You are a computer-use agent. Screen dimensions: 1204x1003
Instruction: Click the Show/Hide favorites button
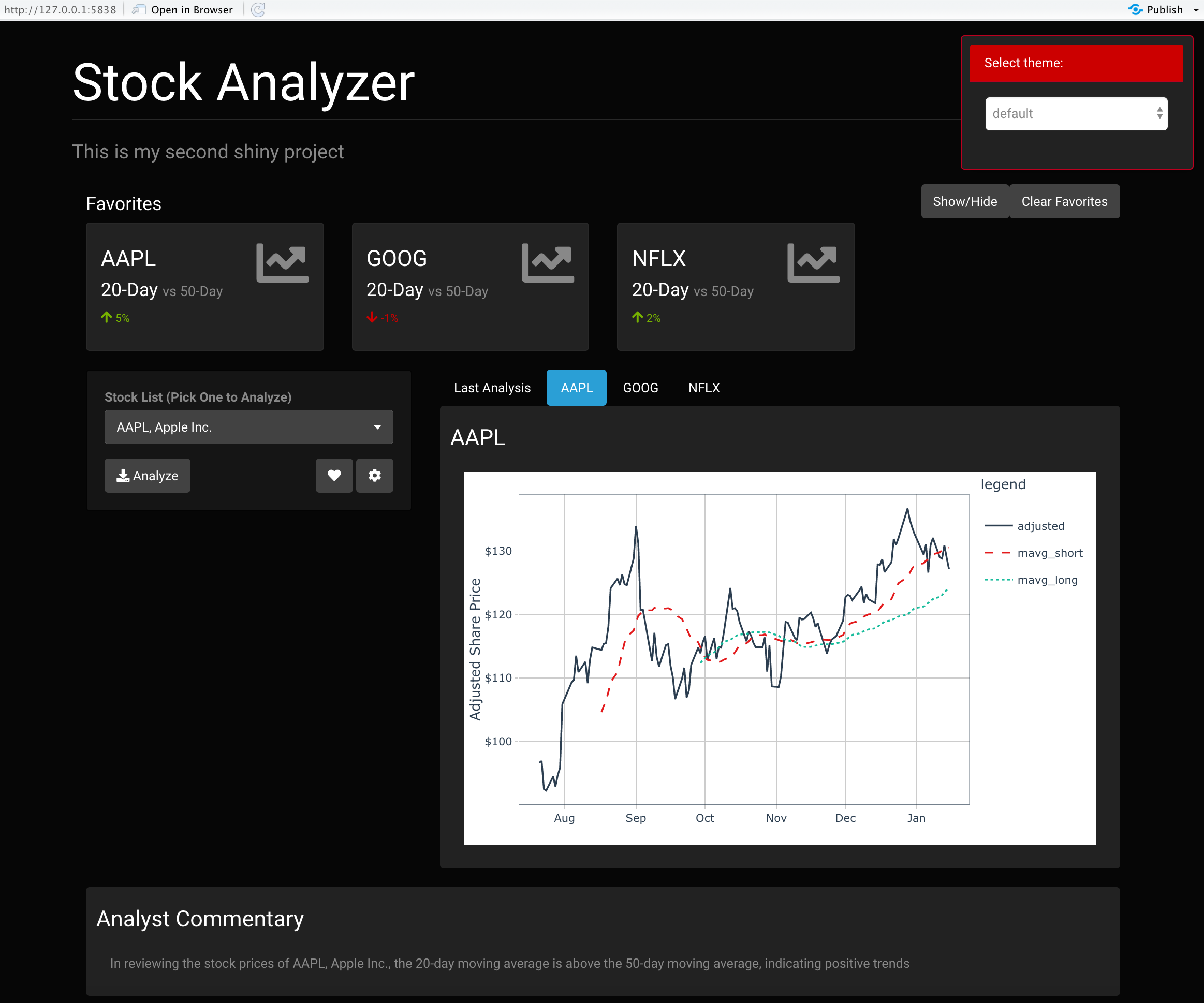pyautogui.click(x=965, y=201)
